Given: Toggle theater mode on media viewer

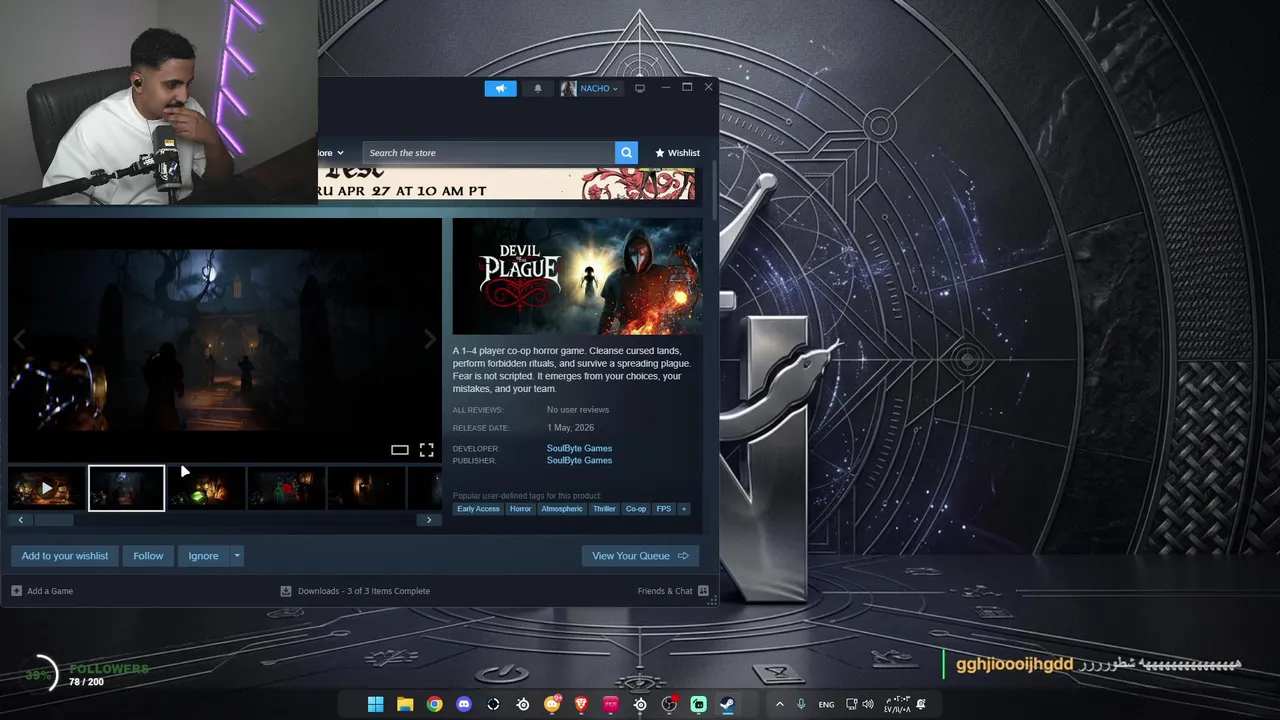Looking at the screenshot, I should pos(399,450).
